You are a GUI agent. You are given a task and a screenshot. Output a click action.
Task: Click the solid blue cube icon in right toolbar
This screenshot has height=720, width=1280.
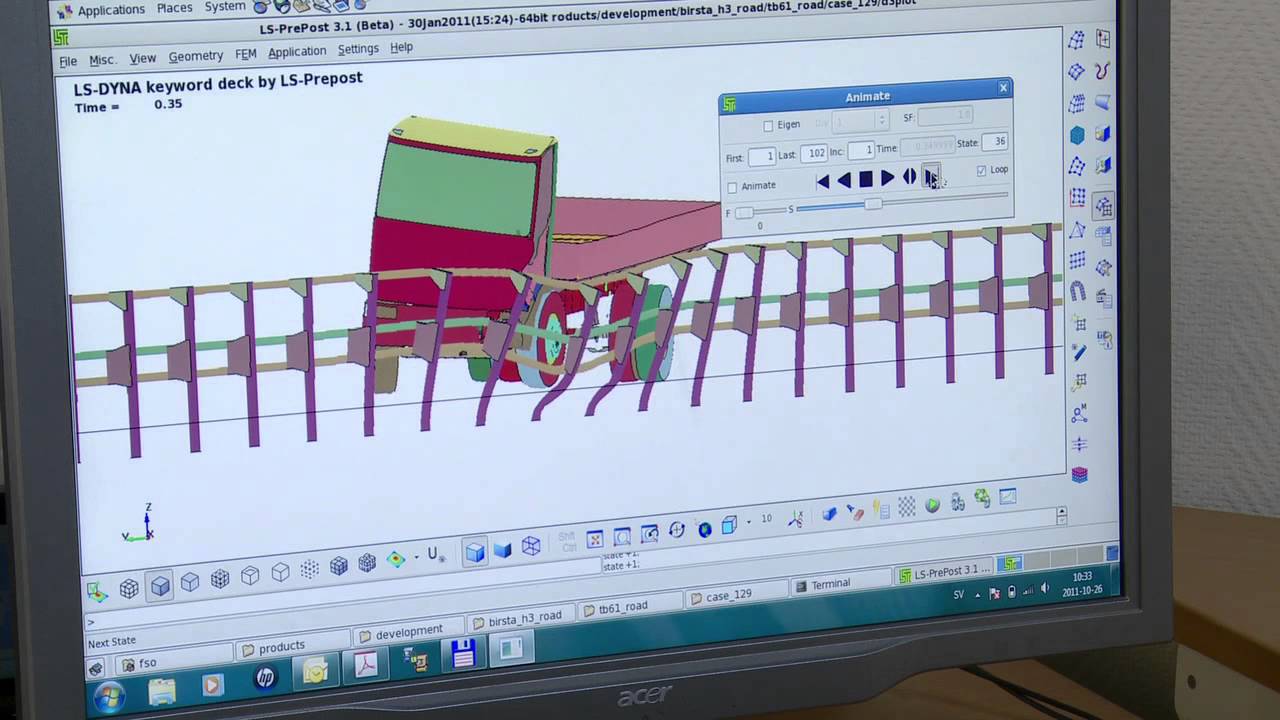(1077, 135)
